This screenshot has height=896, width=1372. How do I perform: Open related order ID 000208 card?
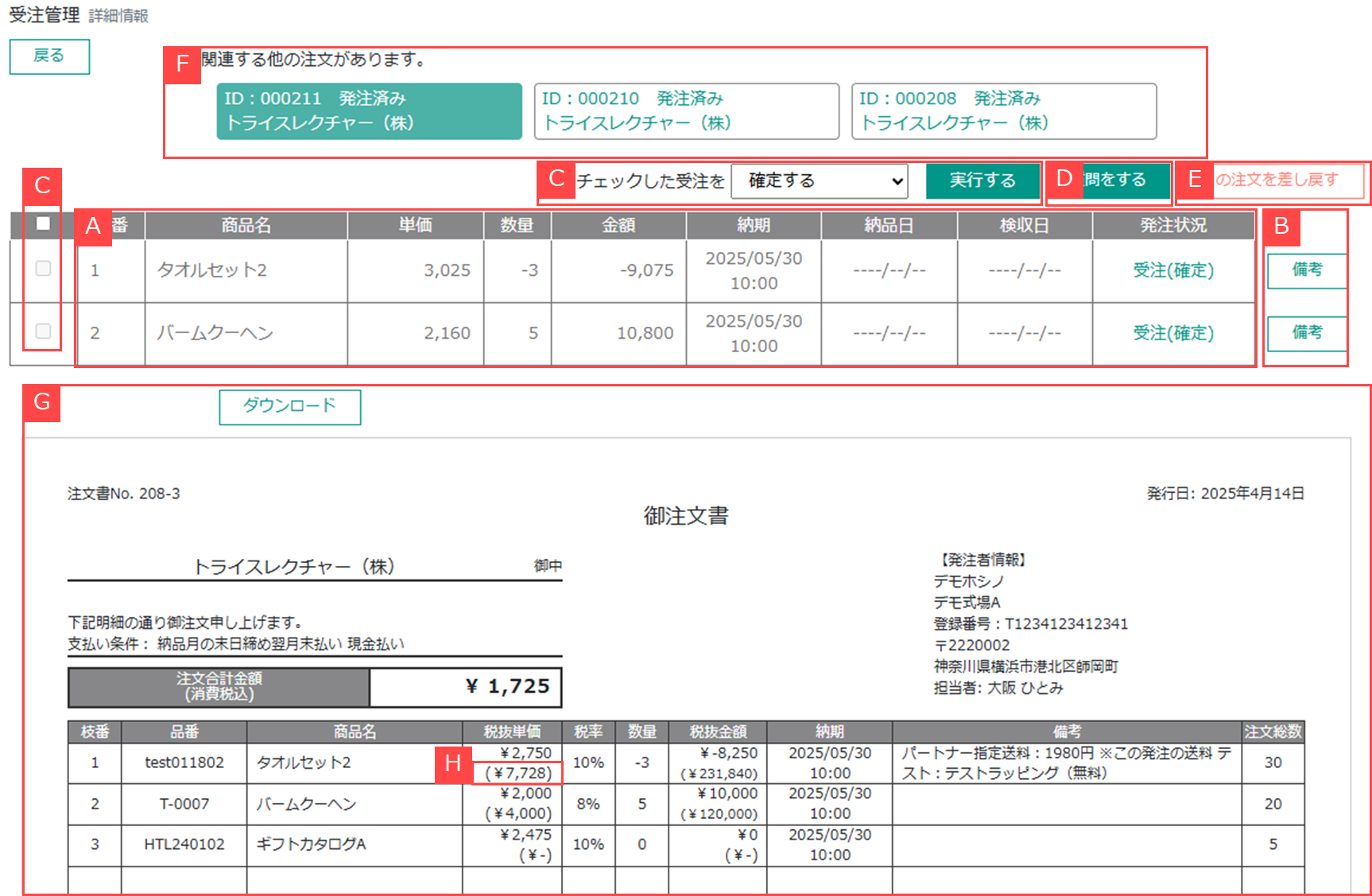pos(1003,111)
